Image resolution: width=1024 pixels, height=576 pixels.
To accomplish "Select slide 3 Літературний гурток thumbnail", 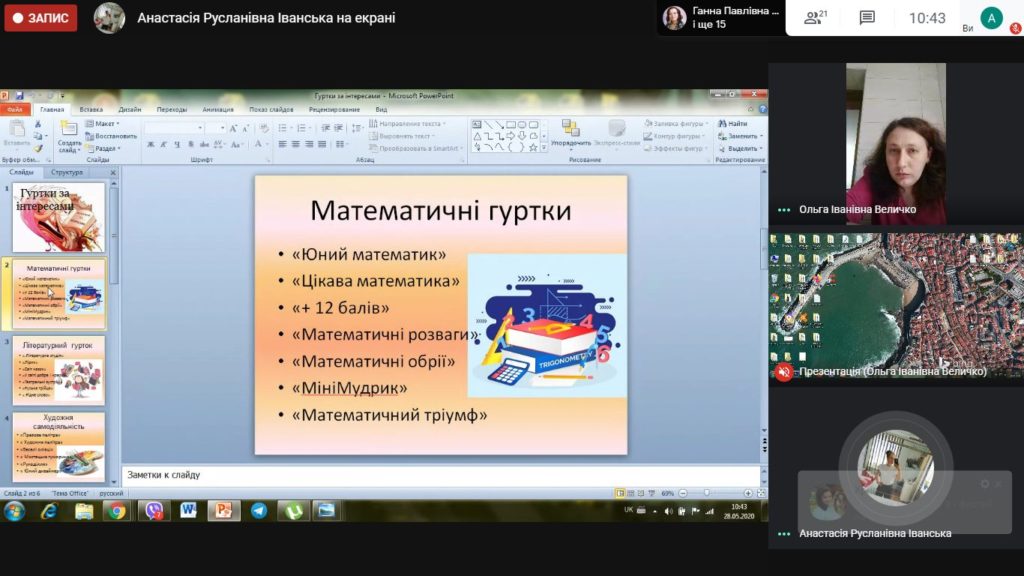I will tap(58, 370).
